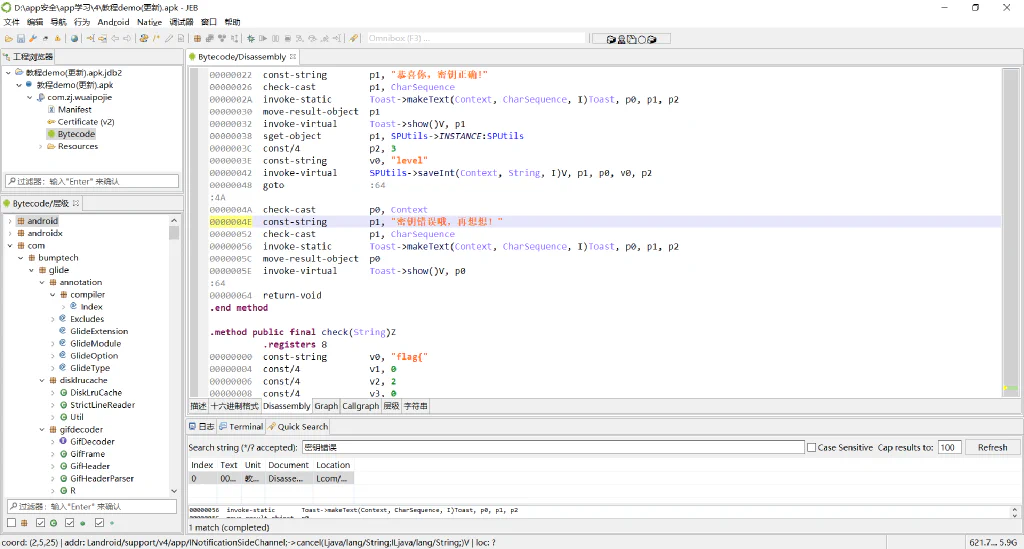Image resolution: width=1024 pixels, height=549 pixels.
Task: Collapse the com package node
Action: coord(10,245)
